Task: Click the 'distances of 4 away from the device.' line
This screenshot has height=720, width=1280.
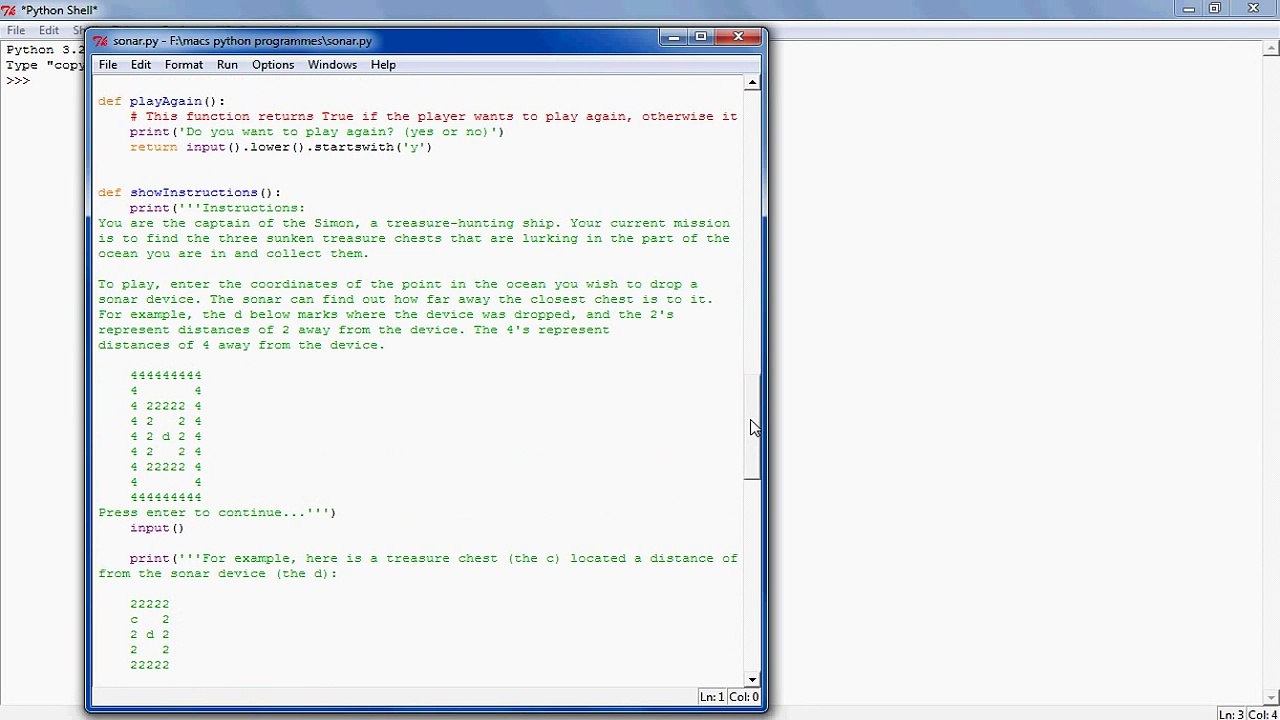Action: pos(241,345)
